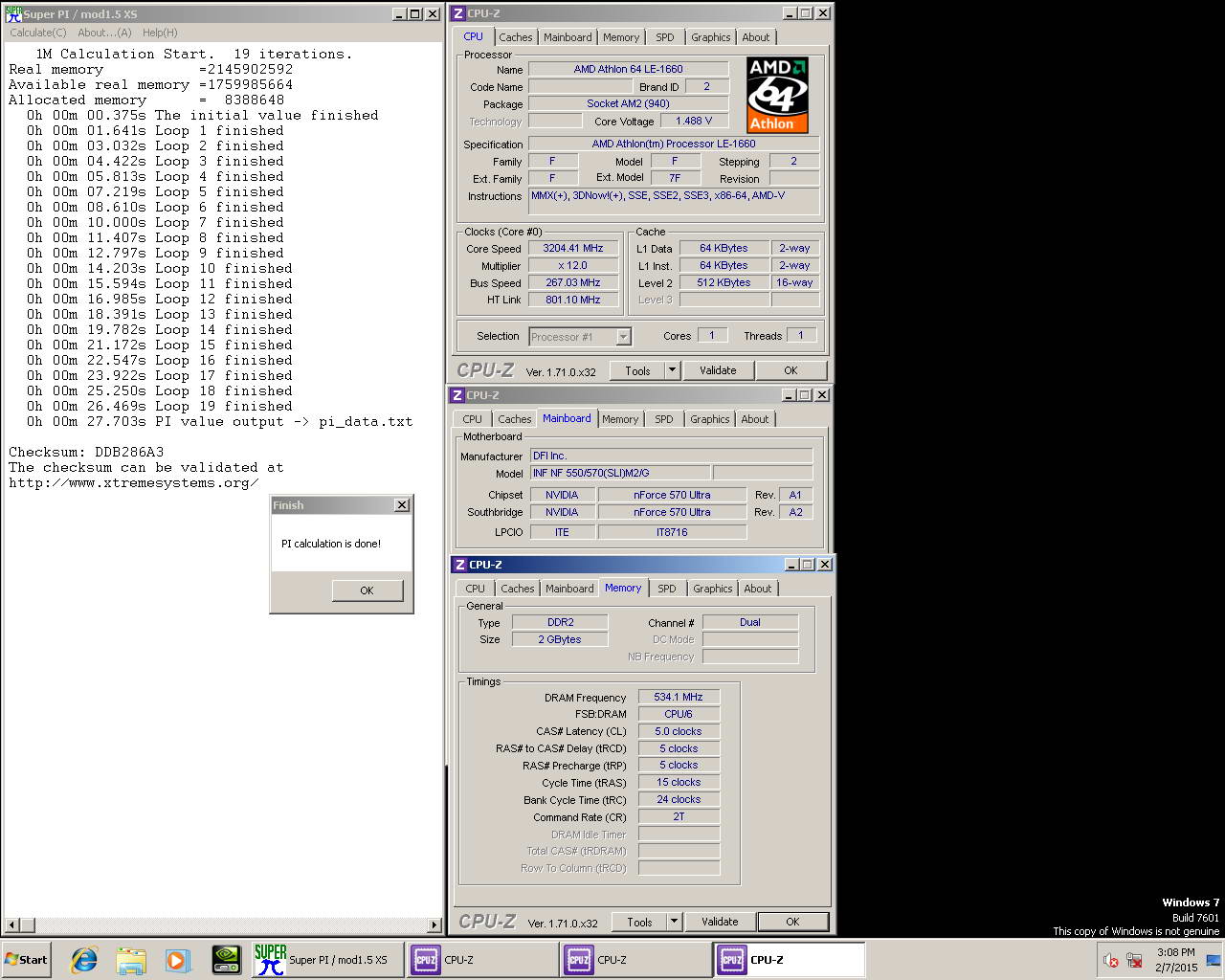Click the Checksum: DDB286A3 line
The height and width of the screenshot is (980, 1225).
(86, 452)
